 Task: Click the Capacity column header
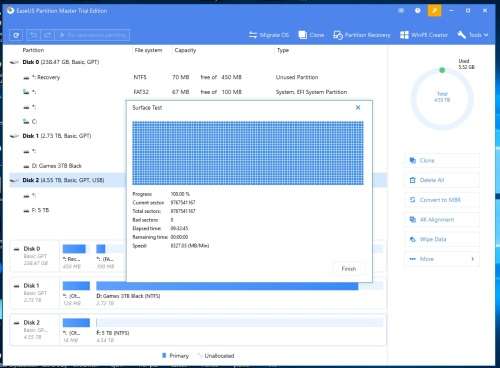click(x=185, y=50)
